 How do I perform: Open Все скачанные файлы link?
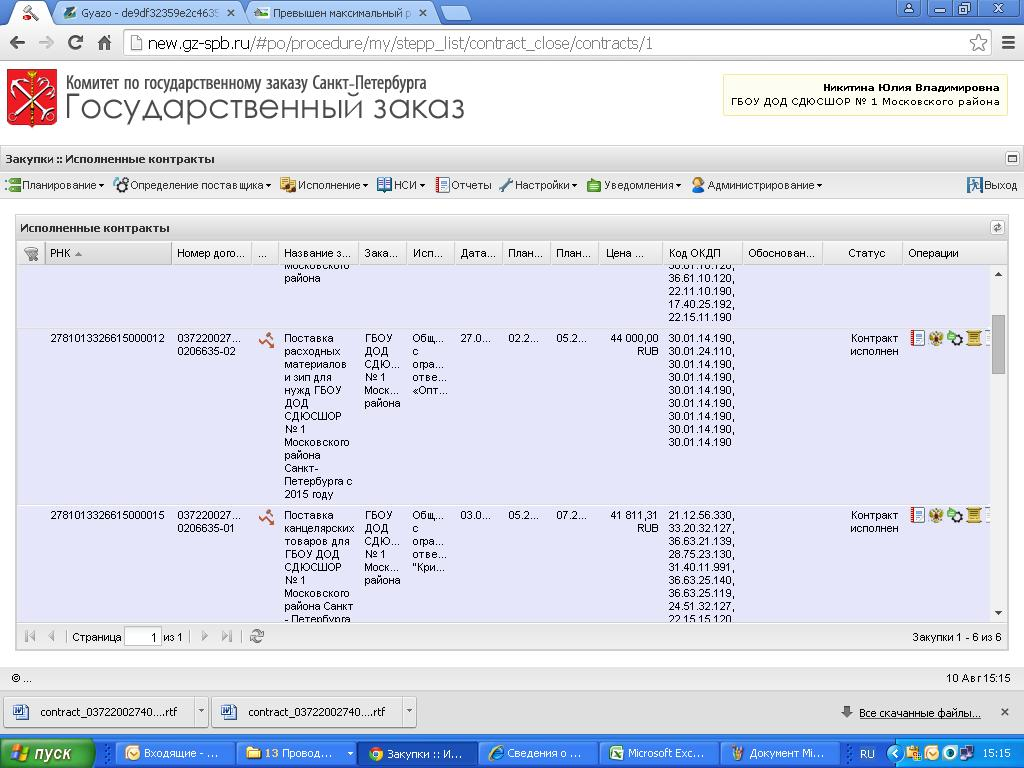pyautogui.click(x=920, y=713)
